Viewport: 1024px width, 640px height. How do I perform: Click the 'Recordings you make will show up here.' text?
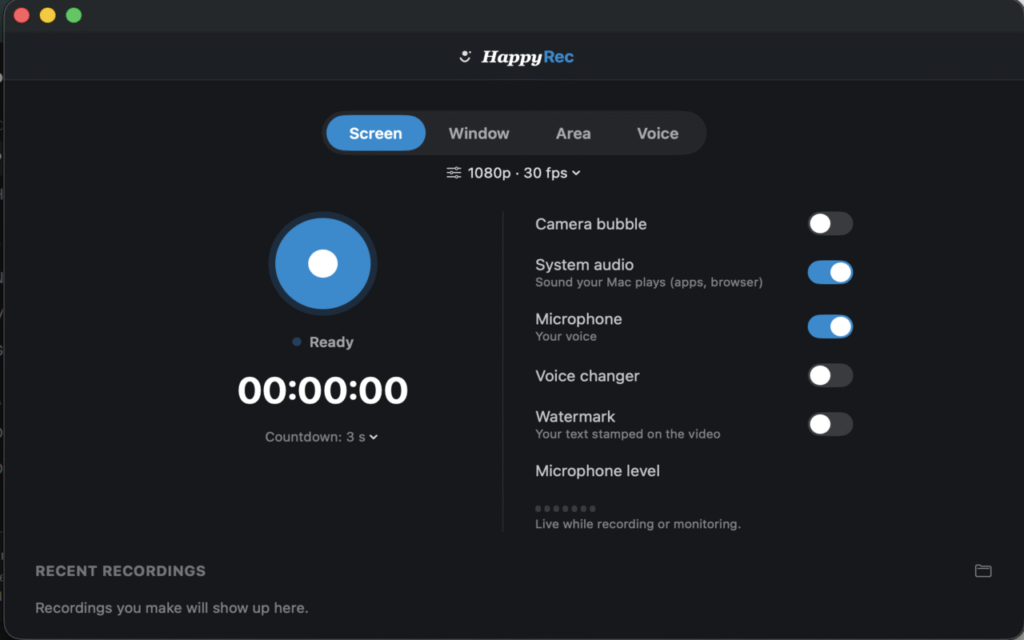(x=172, y=608)
